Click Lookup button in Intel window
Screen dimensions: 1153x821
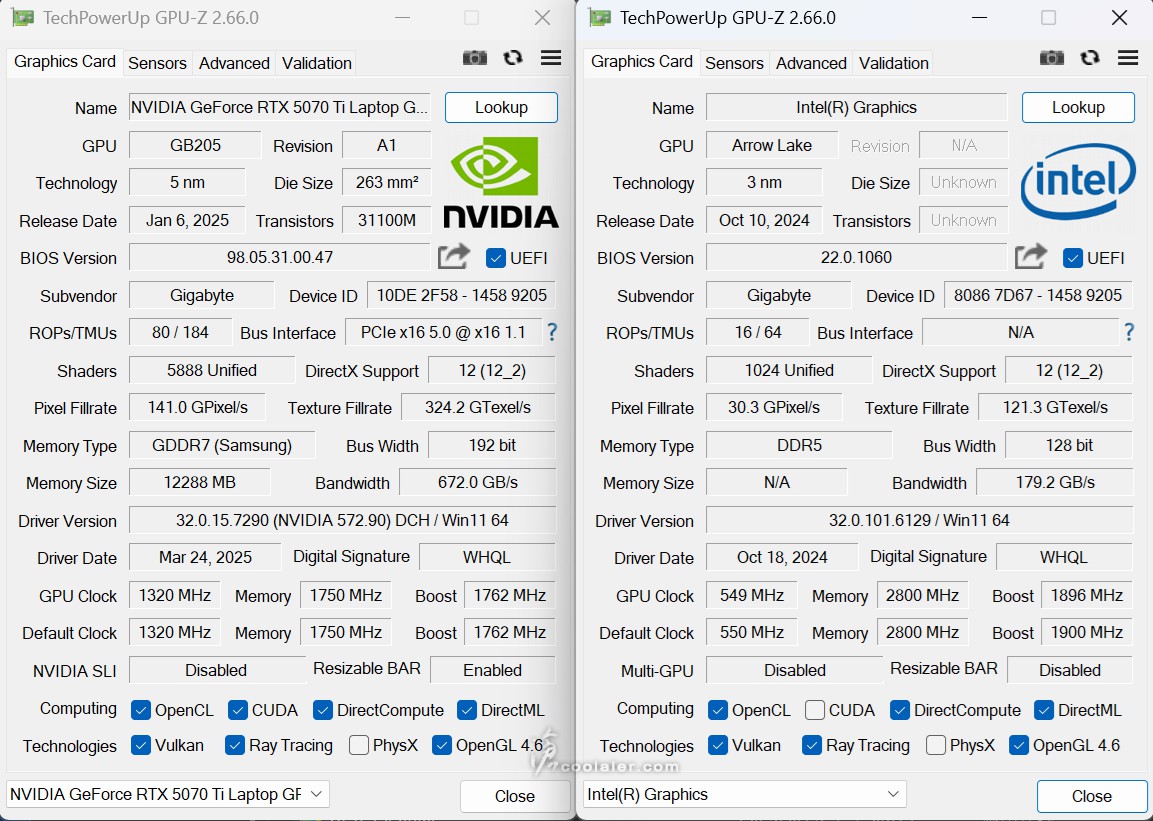point(1079,107)
